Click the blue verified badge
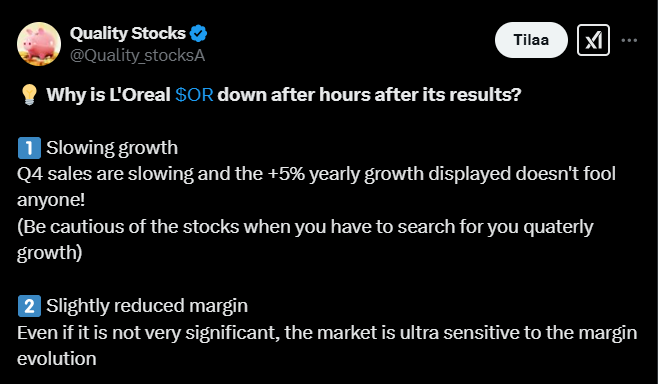Screen dimensions: 658x384 pyautogui.click(x=198, y=34)
